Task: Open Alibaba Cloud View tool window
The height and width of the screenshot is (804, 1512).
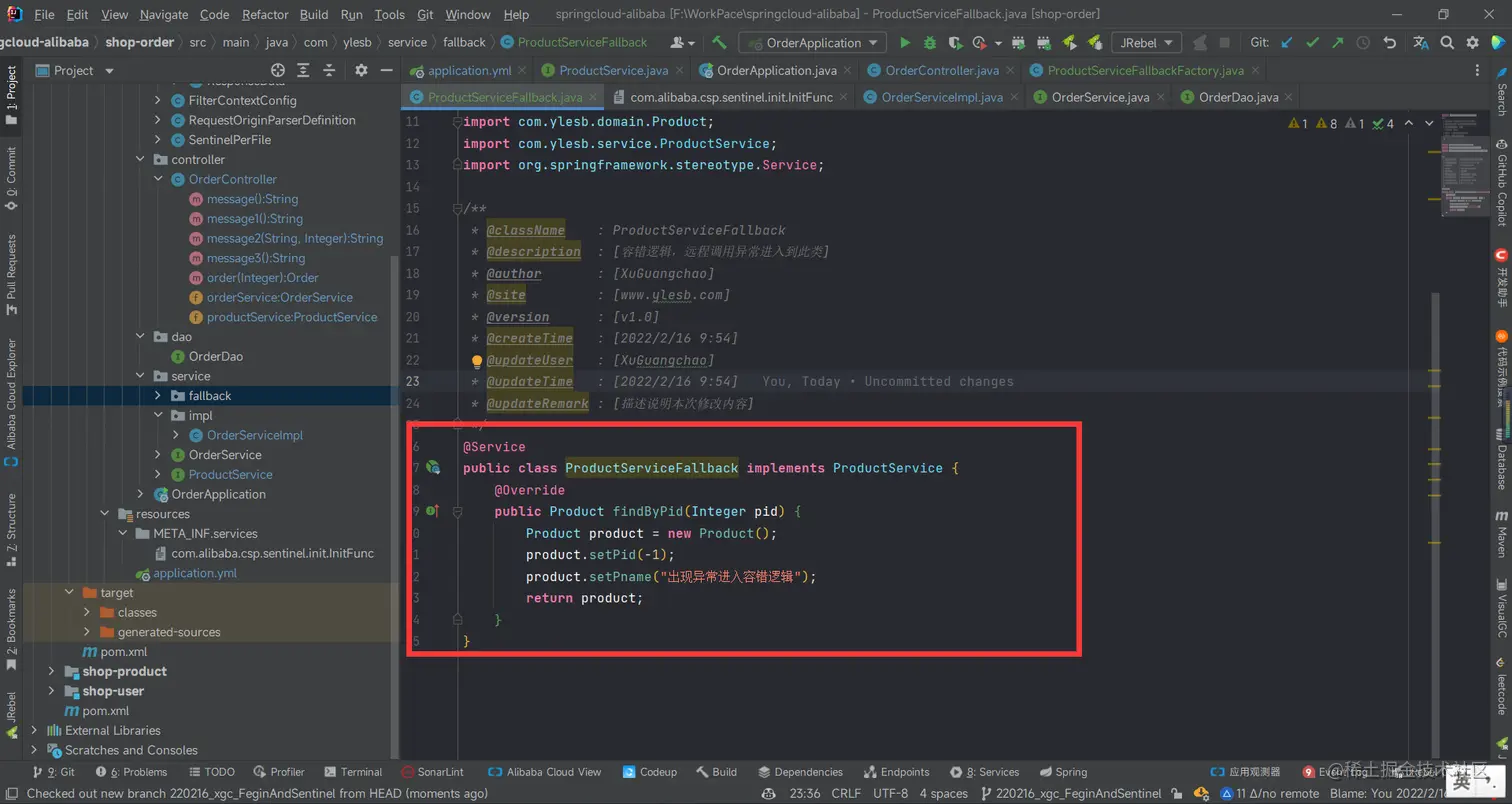Action: 544,772
